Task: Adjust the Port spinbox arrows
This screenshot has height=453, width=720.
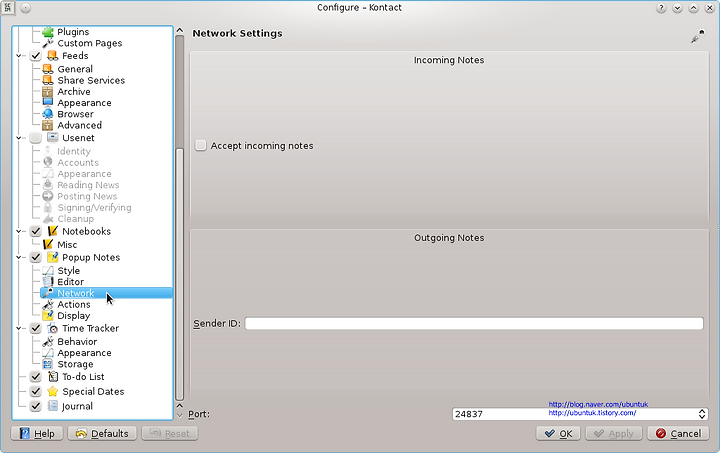Action: tap(702, 414)
